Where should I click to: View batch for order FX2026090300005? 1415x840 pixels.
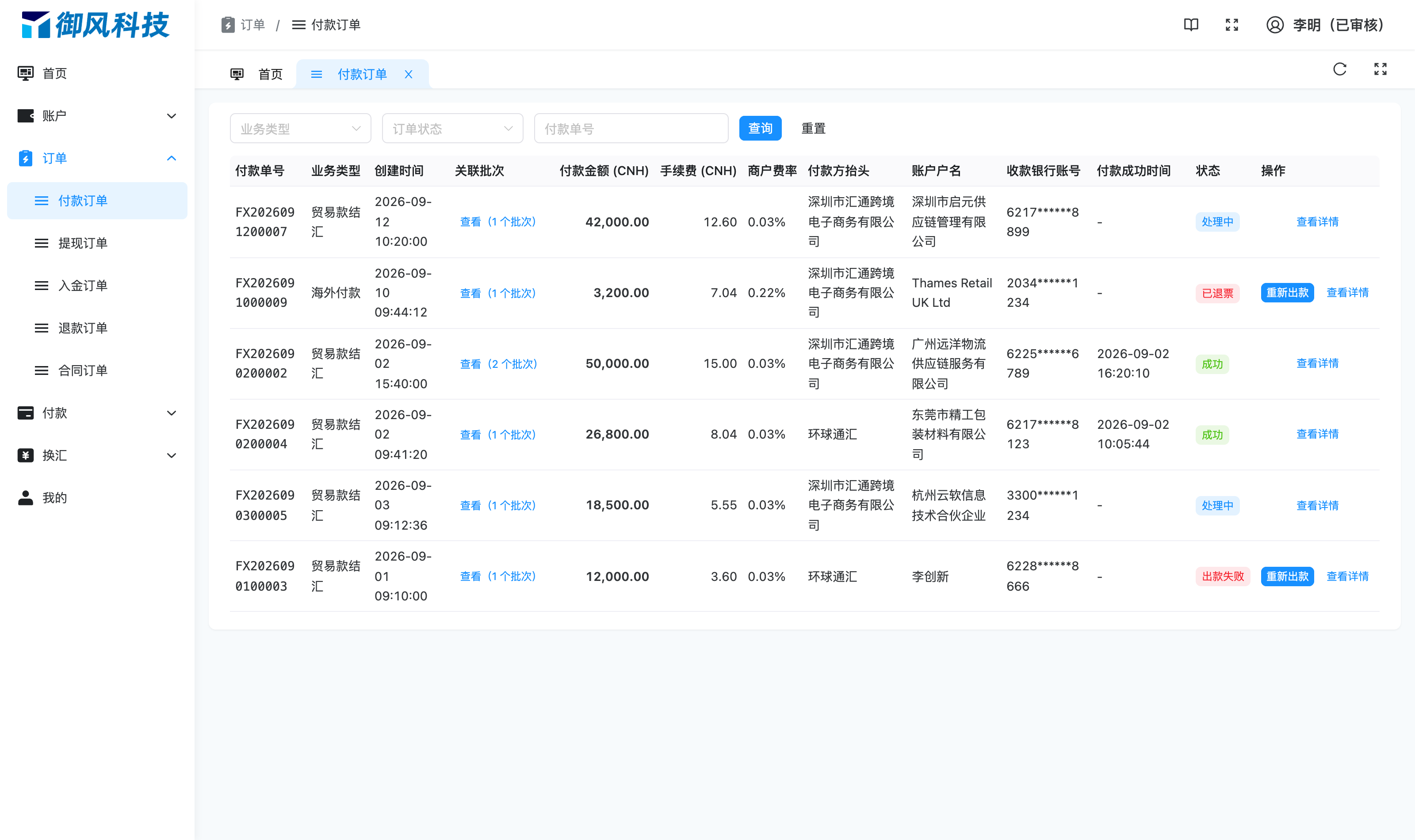498,505
